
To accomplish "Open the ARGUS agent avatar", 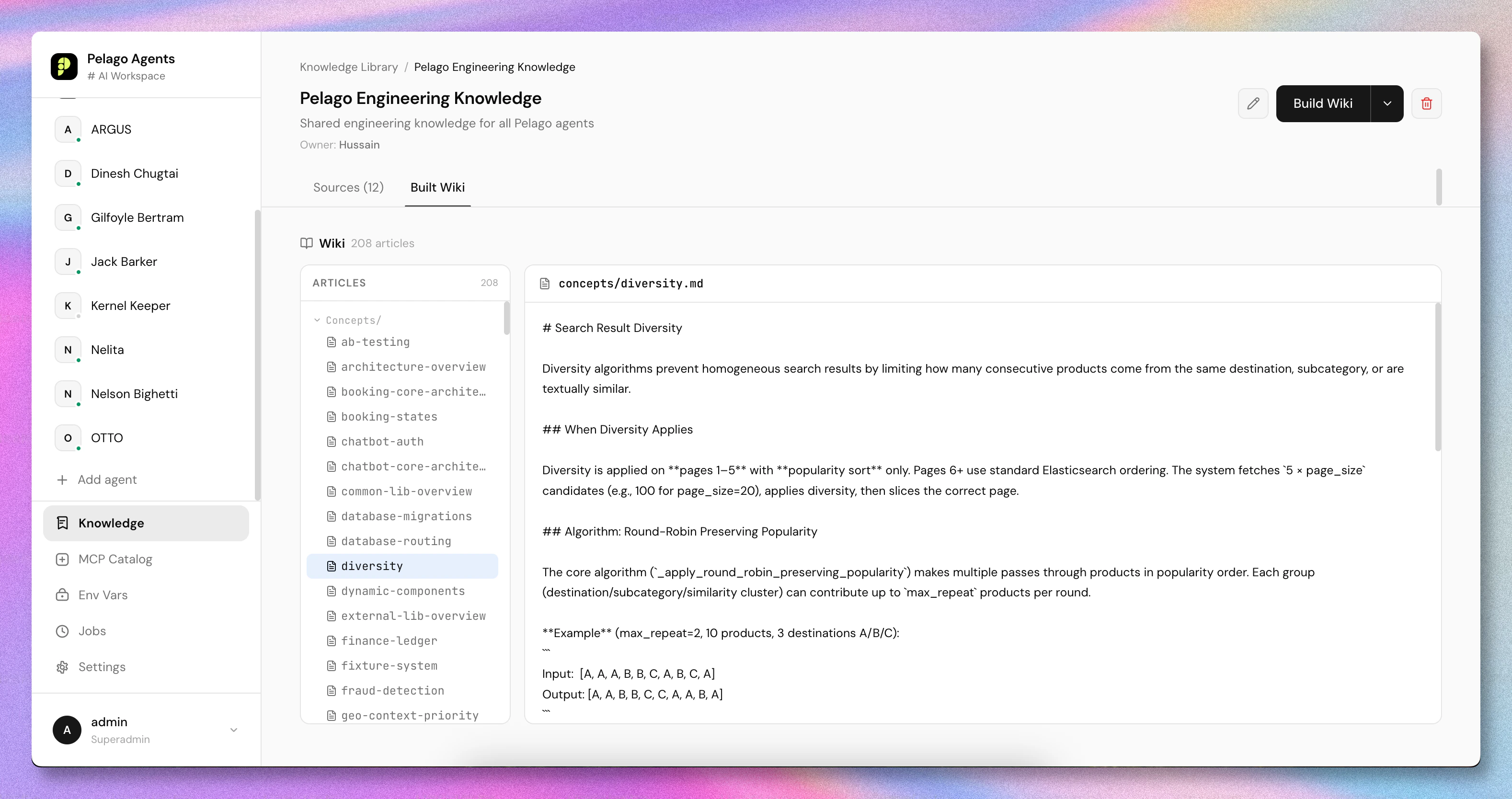I will pos(68,129).
